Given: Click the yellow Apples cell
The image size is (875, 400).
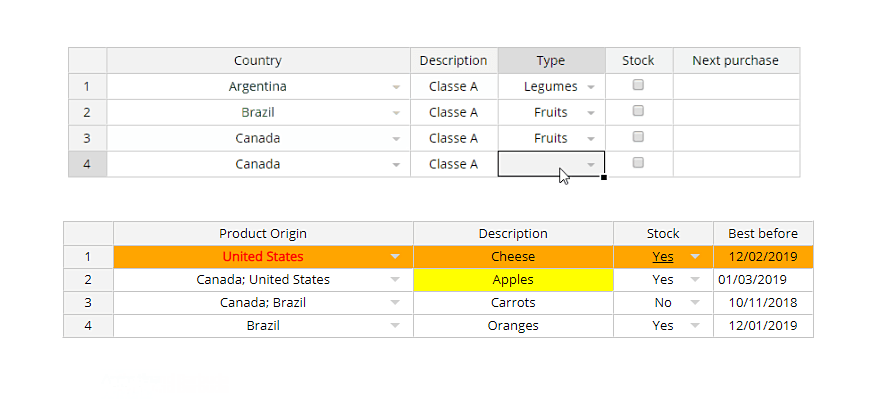Looking at the screenshot, I should [513, 280].
